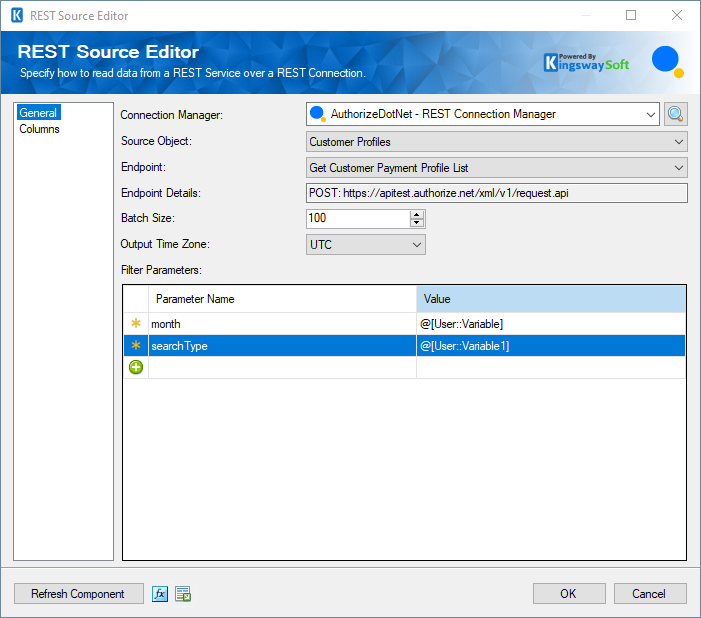Close the REST Source Editor window
The image size is (701, 618).
[677, 15]
